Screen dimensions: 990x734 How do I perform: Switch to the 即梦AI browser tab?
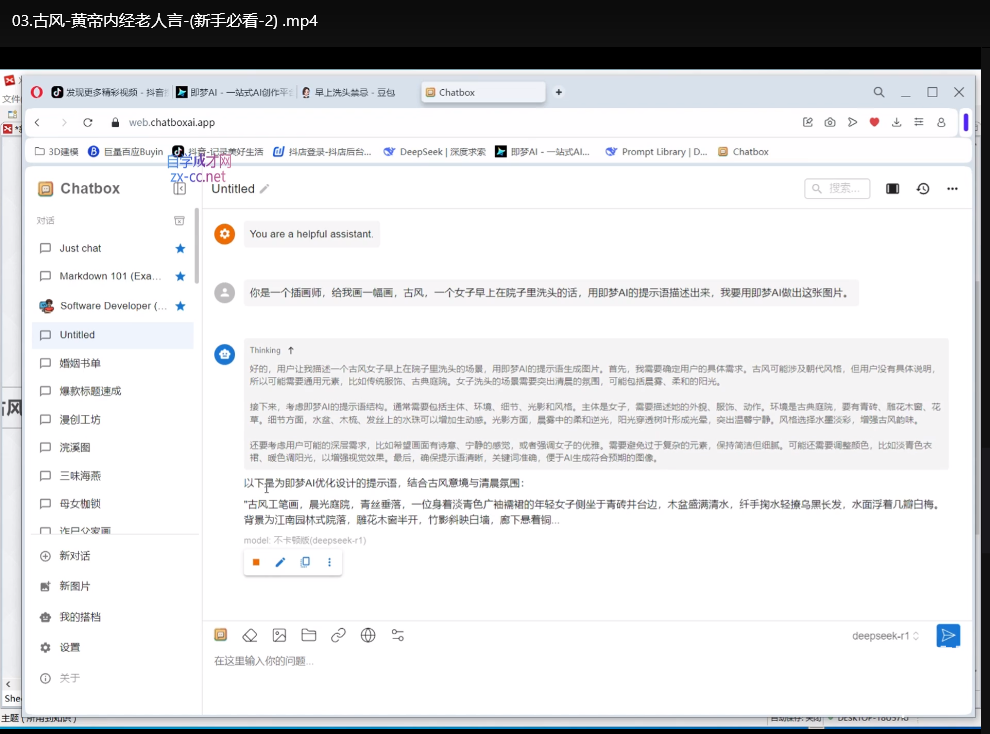pyautogui.click(x=234, y=92)
